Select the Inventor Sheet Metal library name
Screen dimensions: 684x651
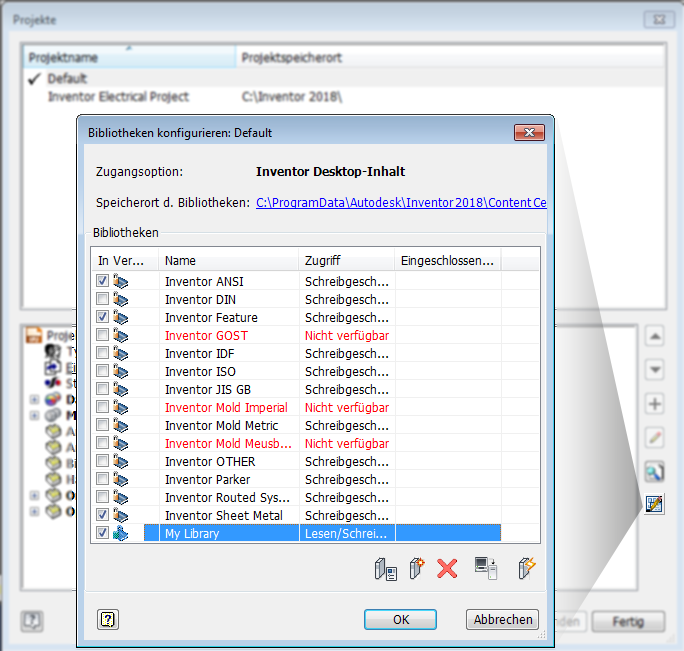point(224,516)
